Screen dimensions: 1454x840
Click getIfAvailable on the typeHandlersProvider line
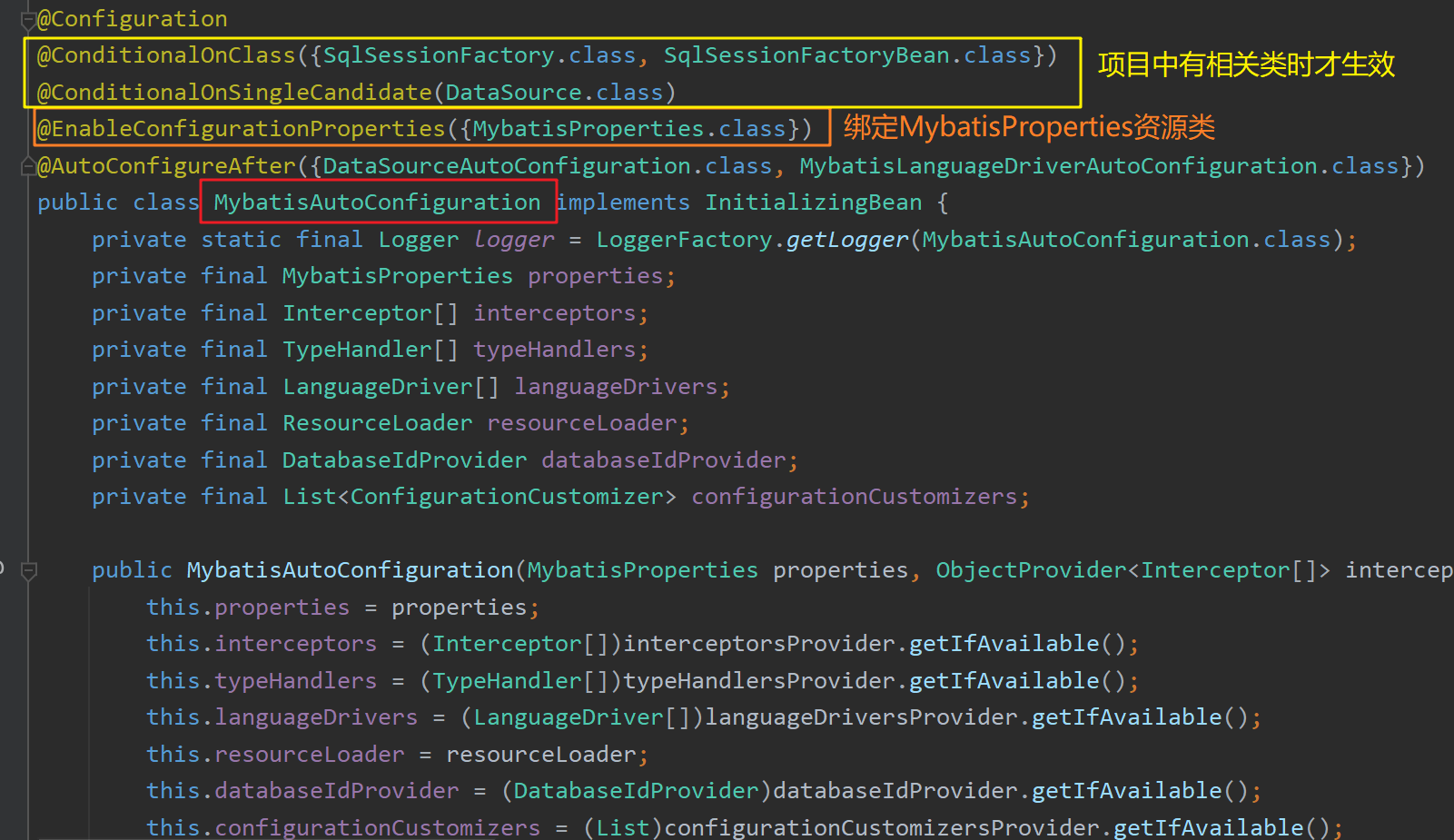click(1004, 681)
